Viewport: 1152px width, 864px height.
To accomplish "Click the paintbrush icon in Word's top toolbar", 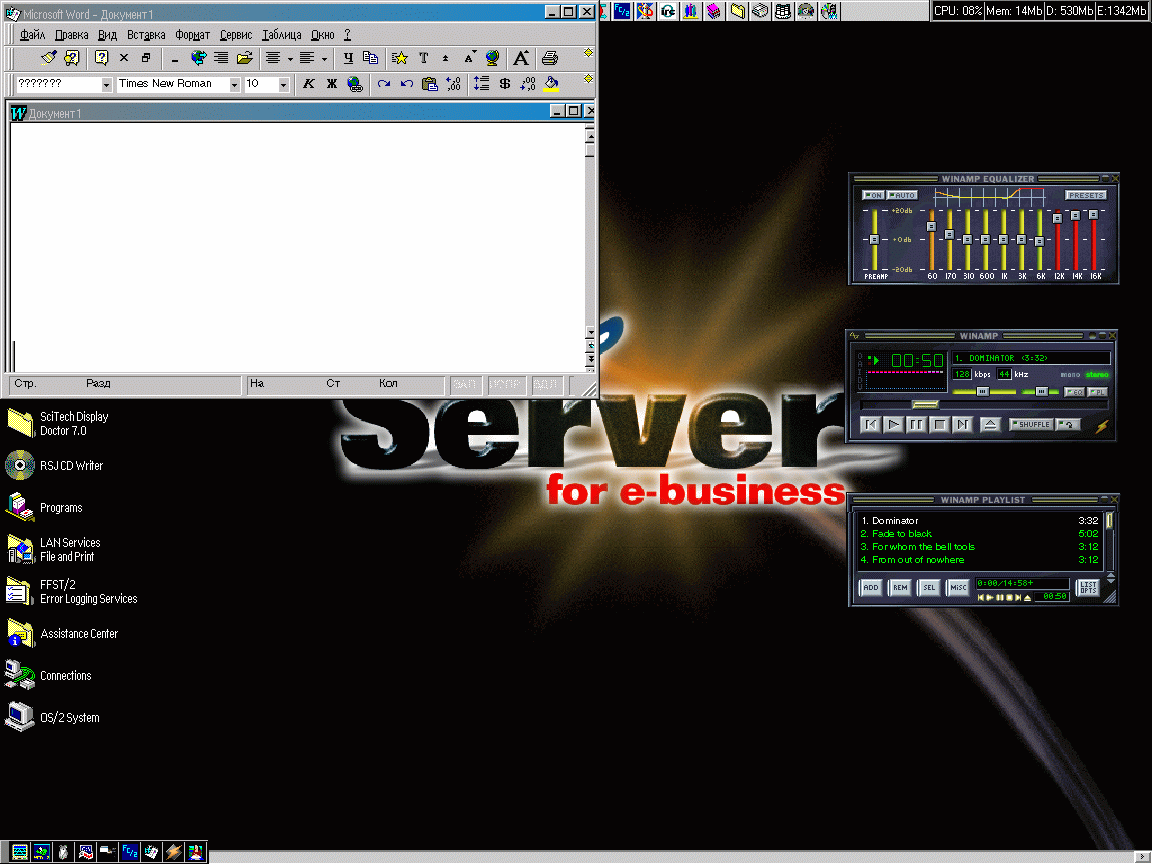I will point(48,57).
